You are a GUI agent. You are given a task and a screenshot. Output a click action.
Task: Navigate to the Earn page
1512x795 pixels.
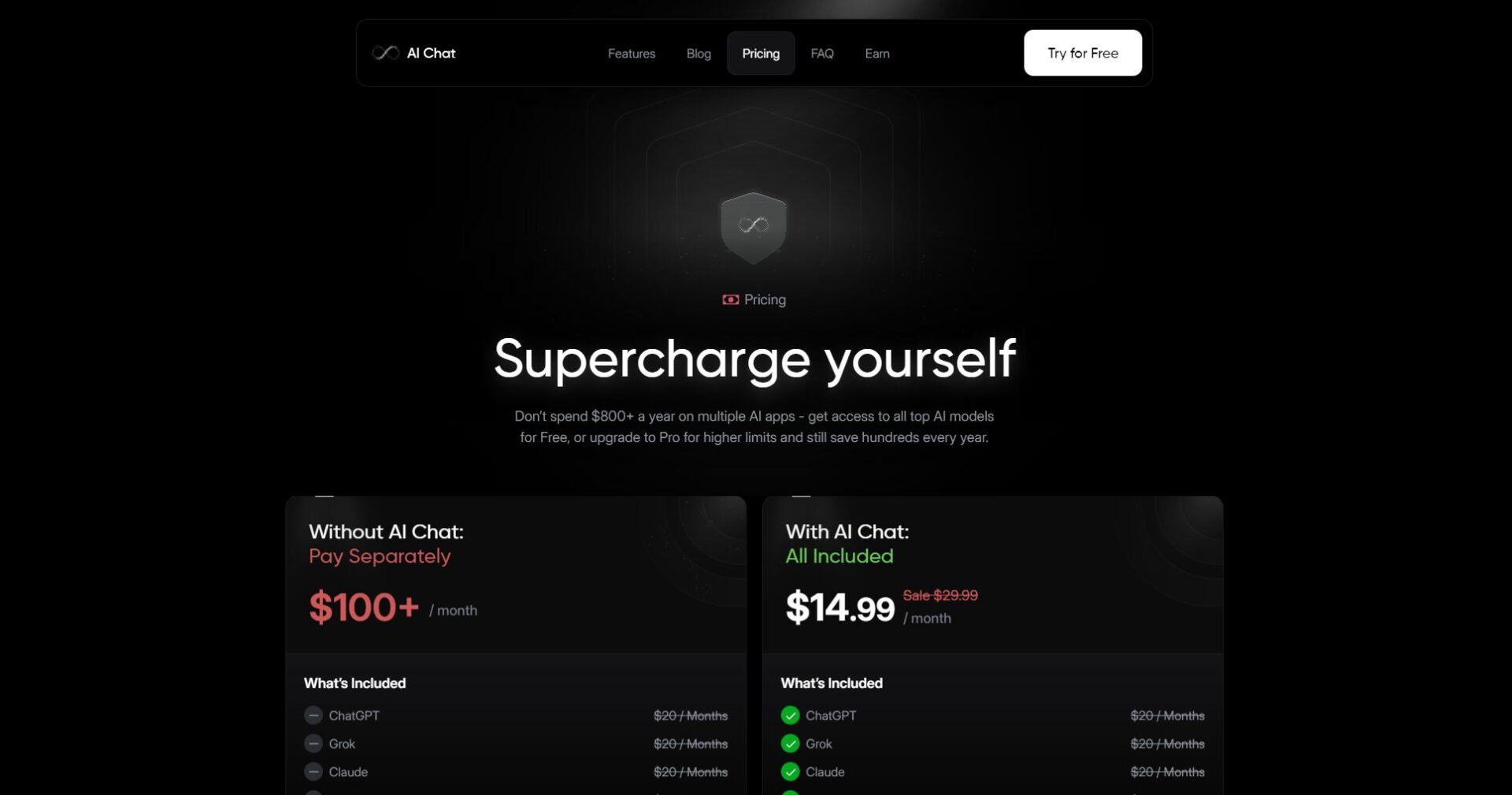[x=877, y=54]
